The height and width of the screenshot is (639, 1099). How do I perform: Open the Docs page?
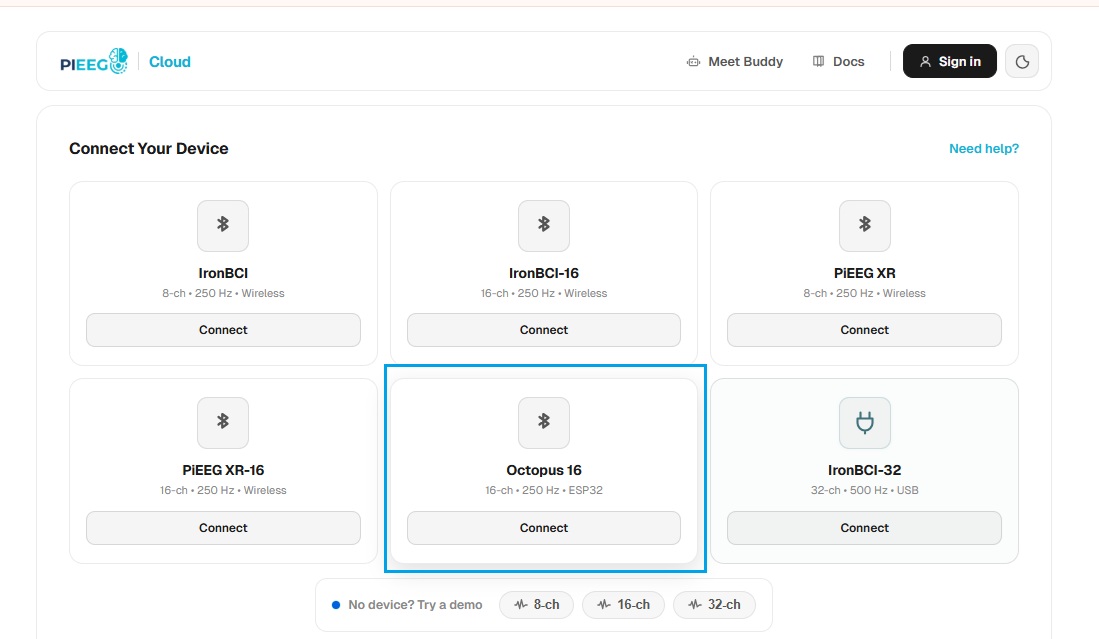coord(838,62)
